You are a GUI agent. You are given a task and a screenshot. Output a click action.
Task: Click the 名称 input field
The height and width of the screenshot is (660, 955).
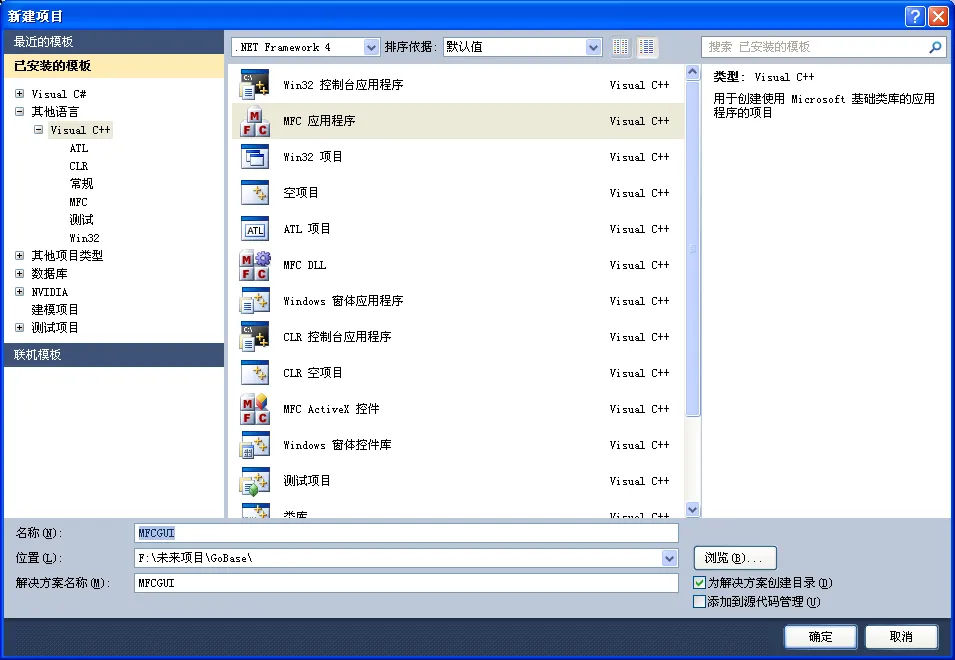pos(406,533)
